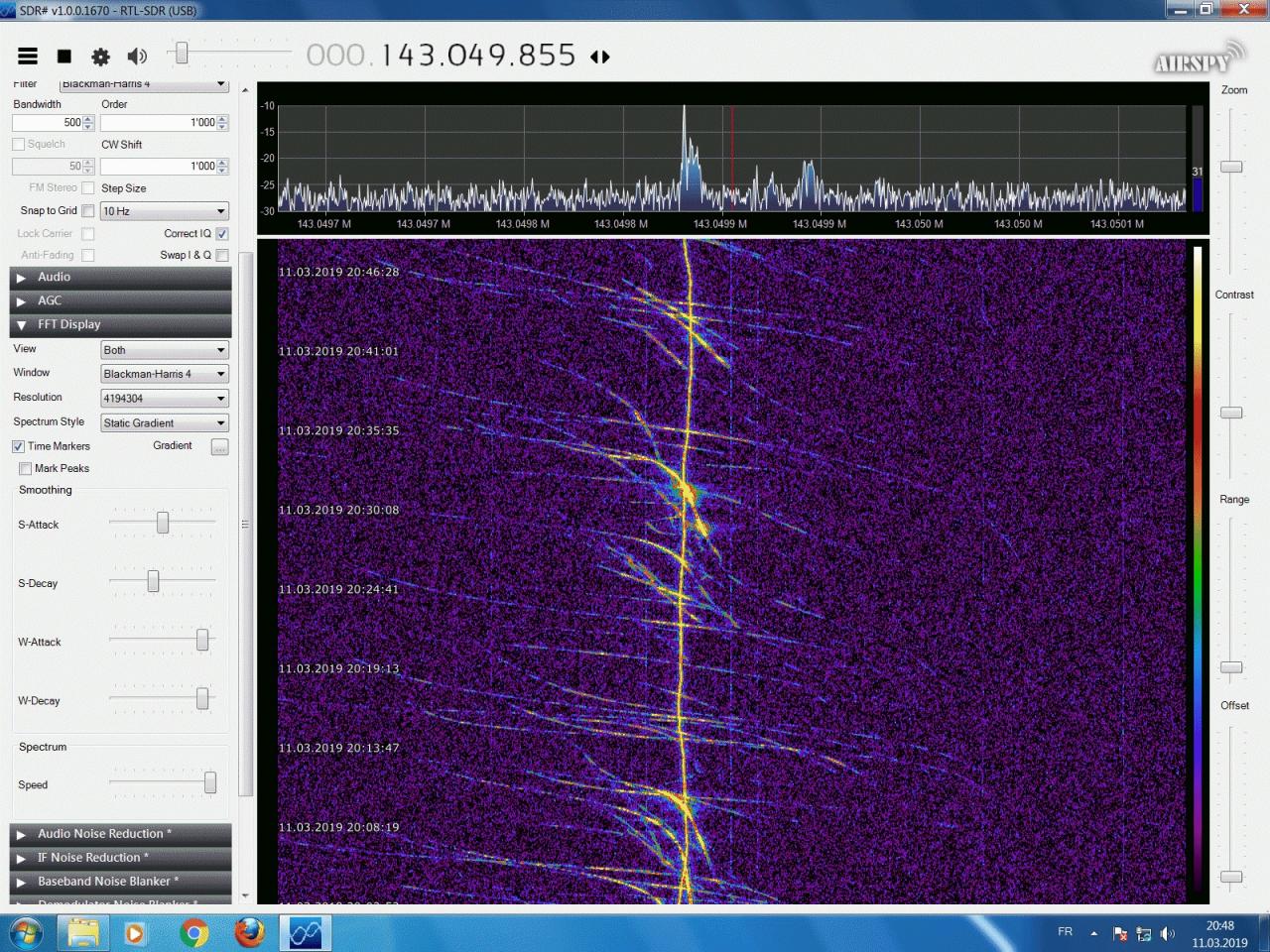This screenshot has height=952, width=1270.
Task: Expand the Audio Noise Reduction panel
Action: [121, 835]
